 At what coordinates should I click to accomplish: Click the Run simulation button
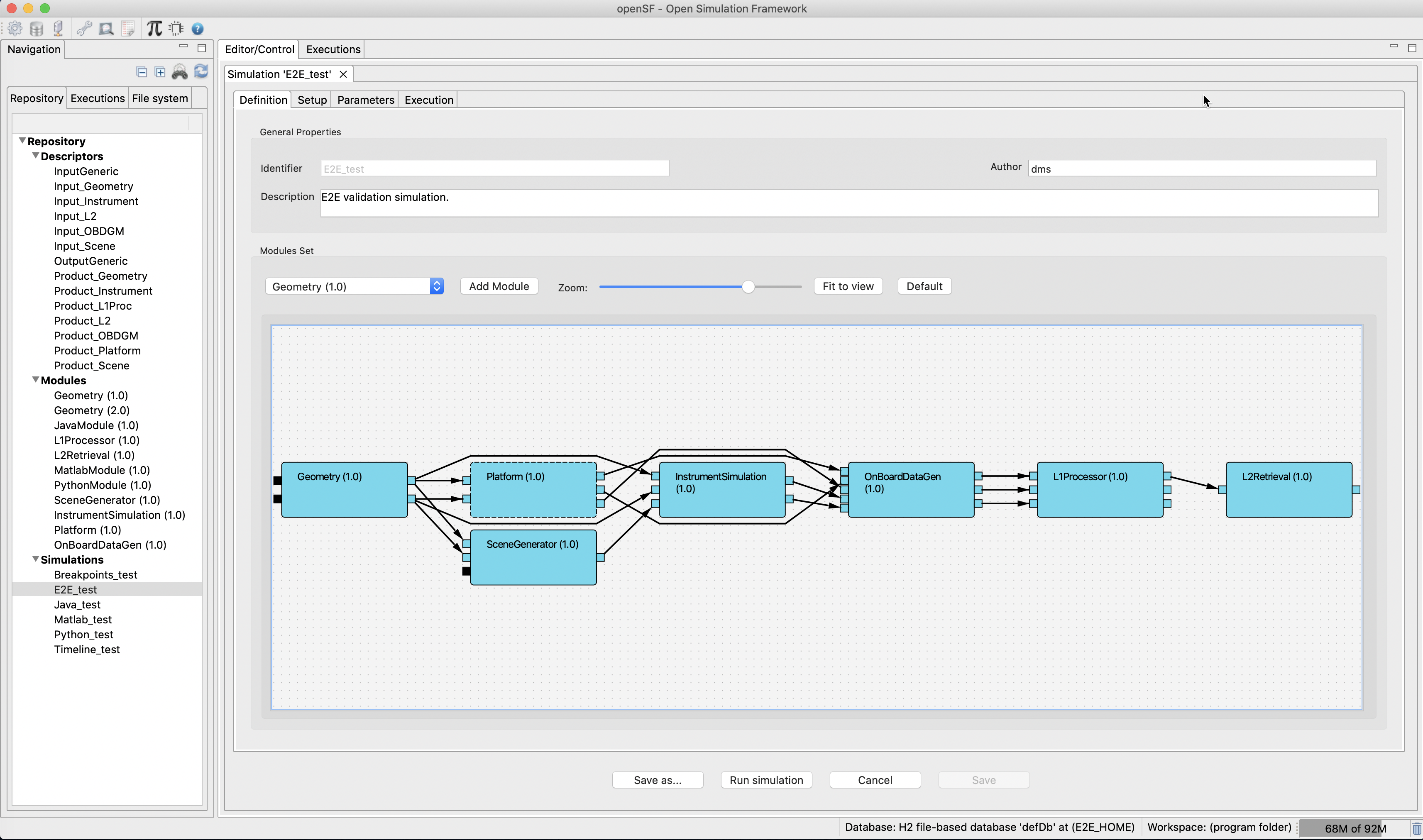[x=766, y=780]
